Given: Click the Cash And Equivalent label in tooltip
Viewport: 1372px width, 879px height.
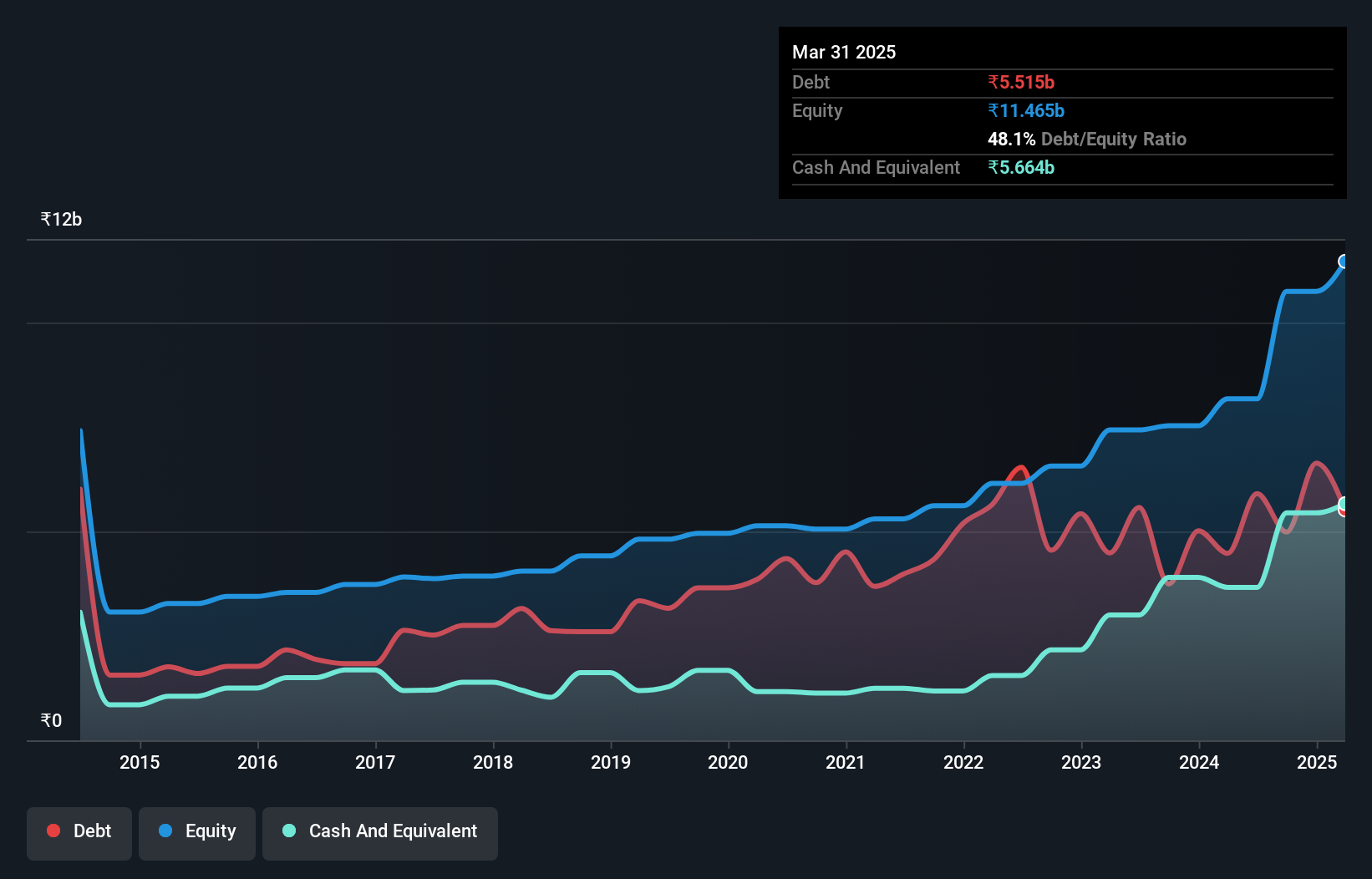Looking at the screenshot, I should (x=876, y=167).
